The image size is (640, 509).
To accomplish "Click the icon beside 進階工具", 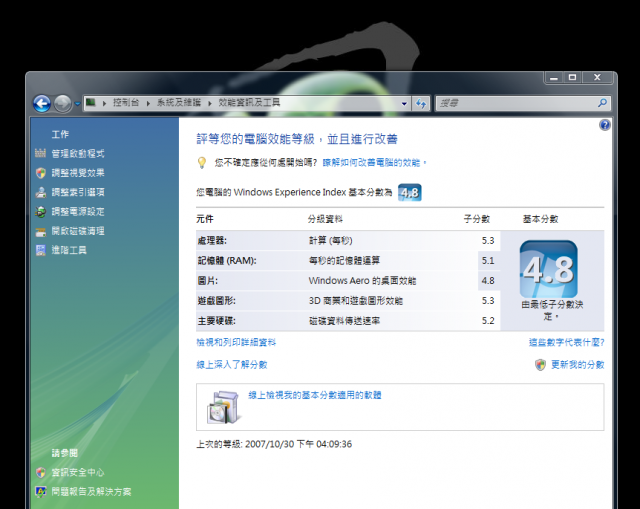I will pyautogui.click(x=40, y=250).
